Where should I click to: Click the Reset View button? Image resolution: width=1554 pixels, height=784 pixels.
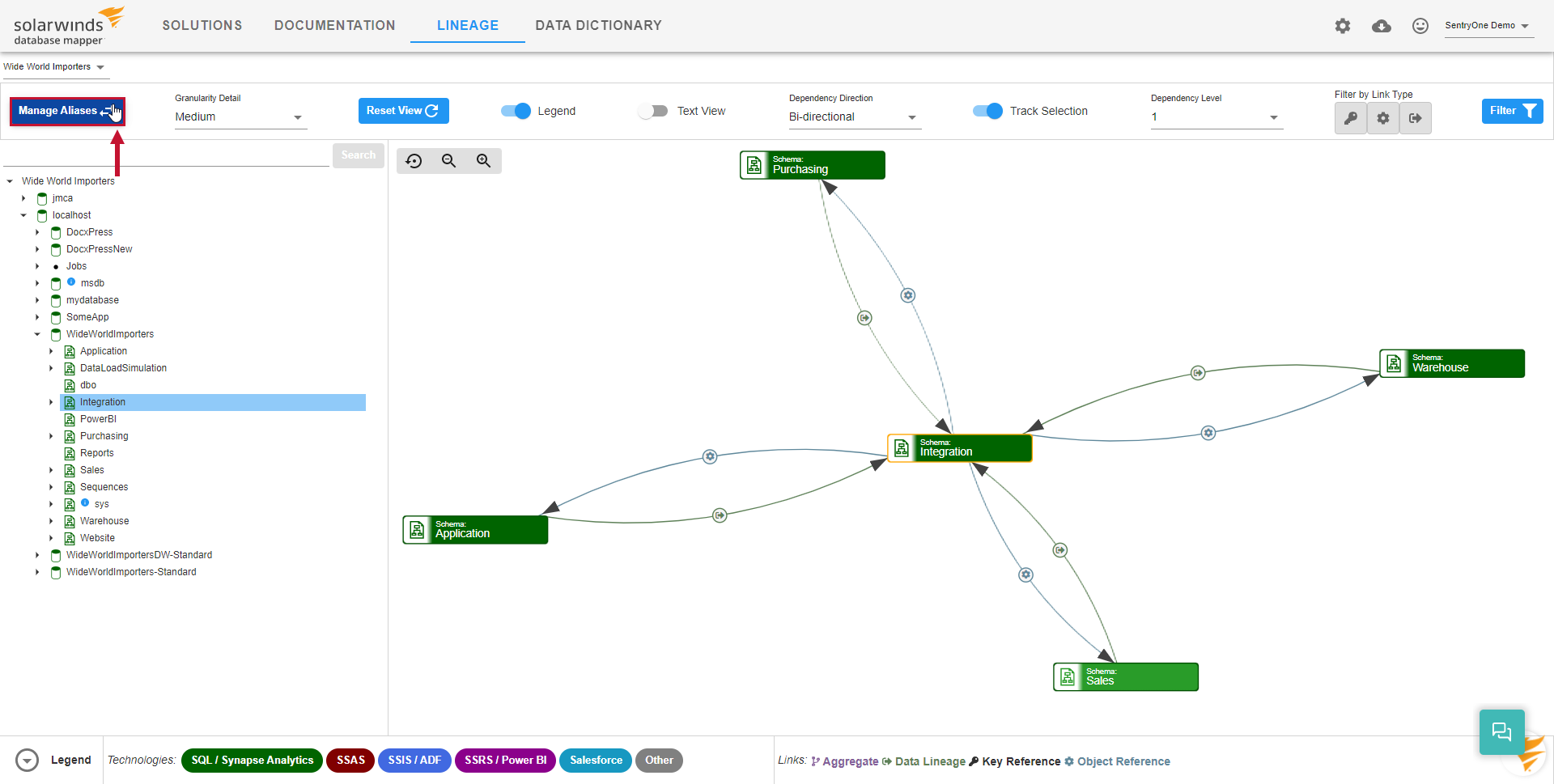pyautogui.click(x=403, y=111)
